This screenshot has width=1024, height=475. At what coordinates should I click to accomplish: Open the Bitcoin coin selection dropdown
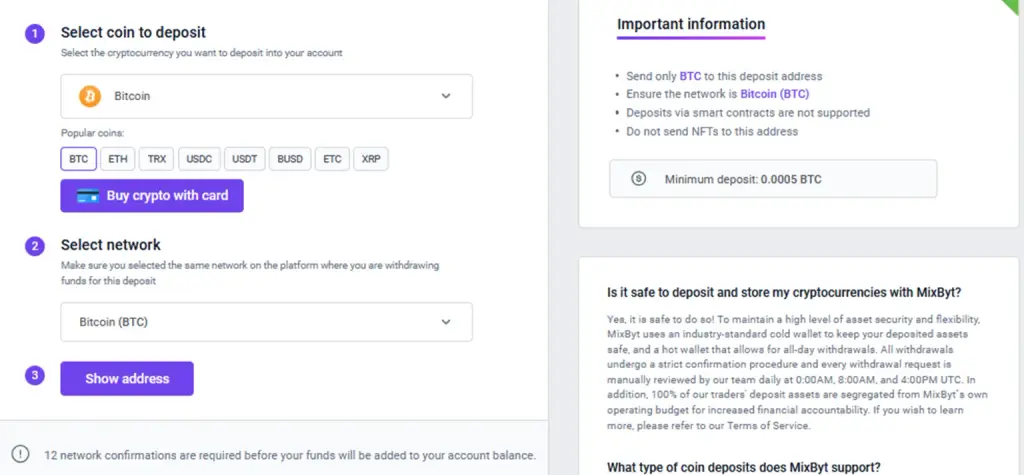coord(266,96)
